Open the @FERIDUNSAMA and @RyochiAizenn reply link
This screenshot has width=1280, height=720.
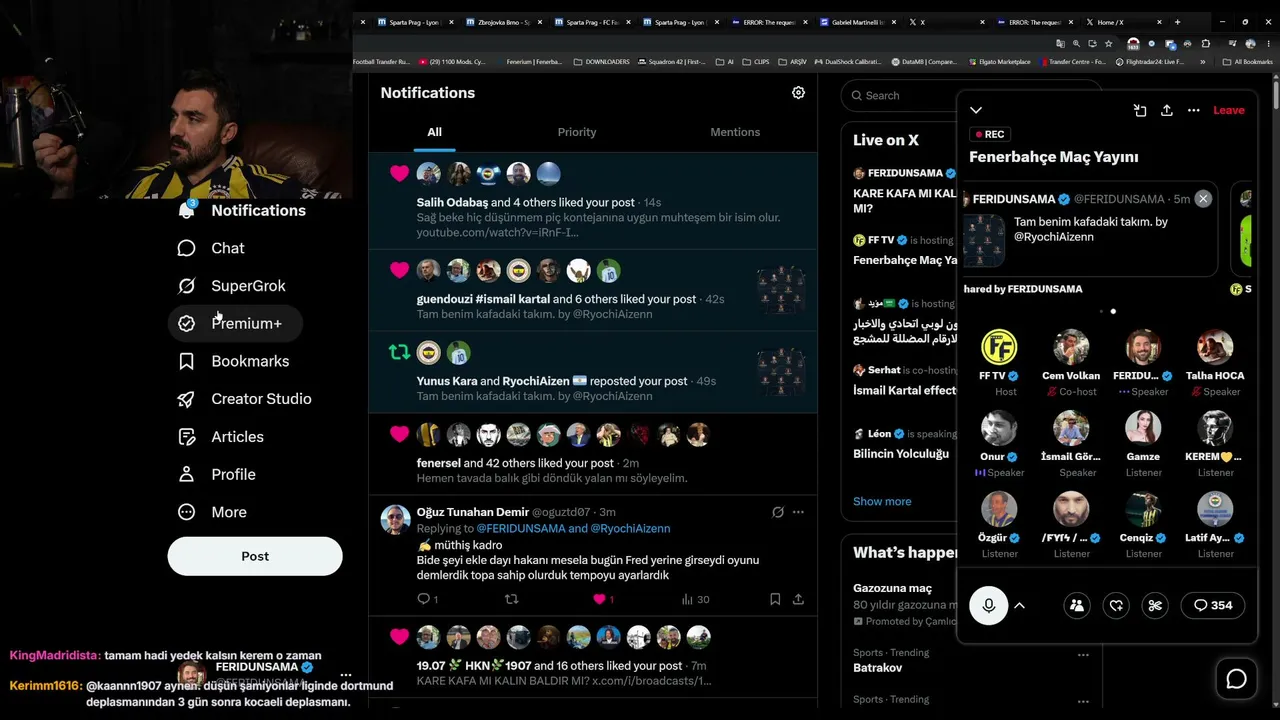(573, 528)
